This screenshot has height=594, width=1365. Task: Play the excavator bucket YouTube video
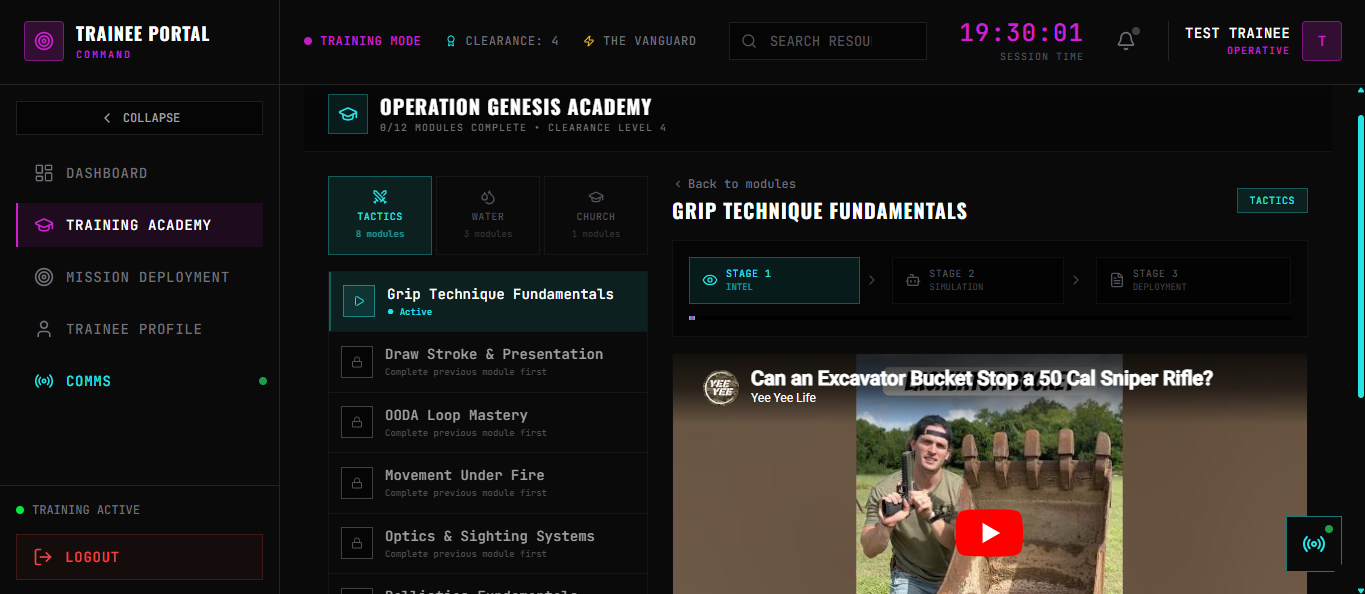[x=989, y=533]
